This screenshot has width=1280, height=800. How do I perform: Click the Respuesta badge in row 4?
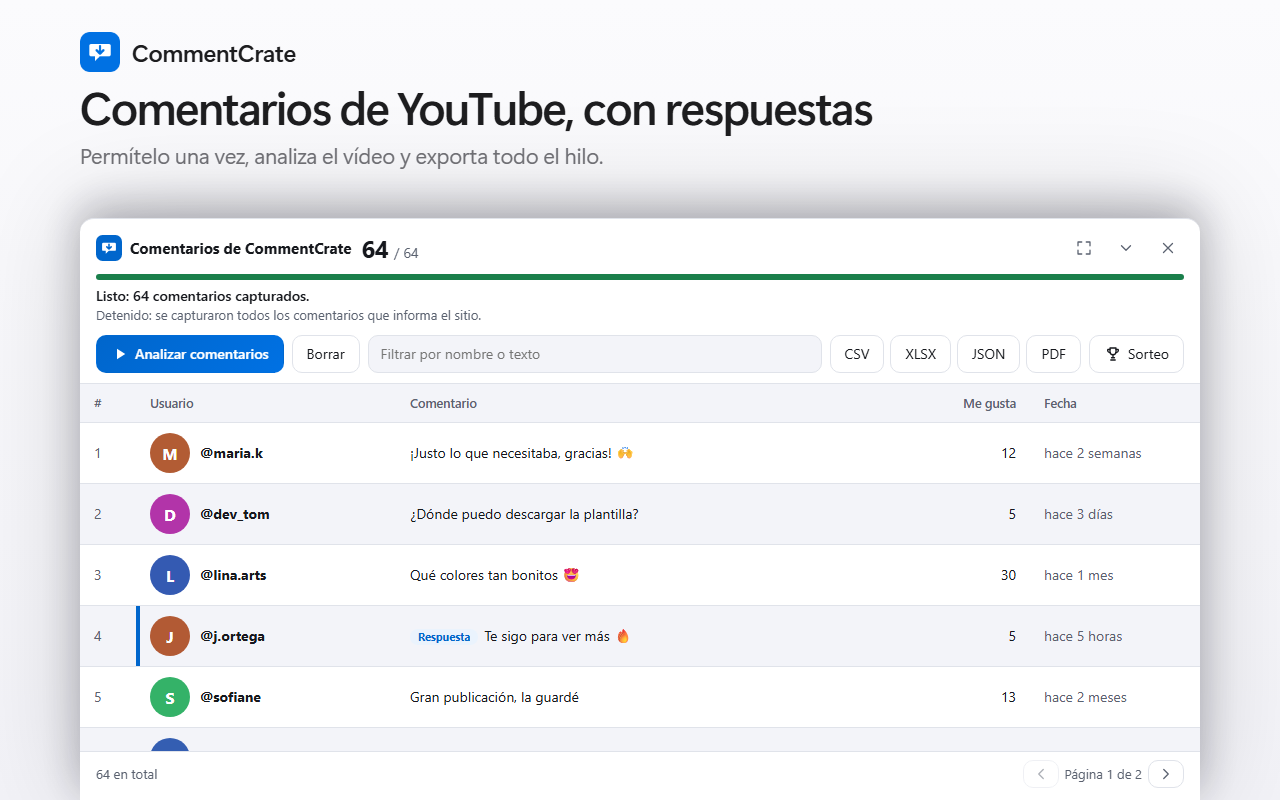pyautogui.click(x=444, y=637)
